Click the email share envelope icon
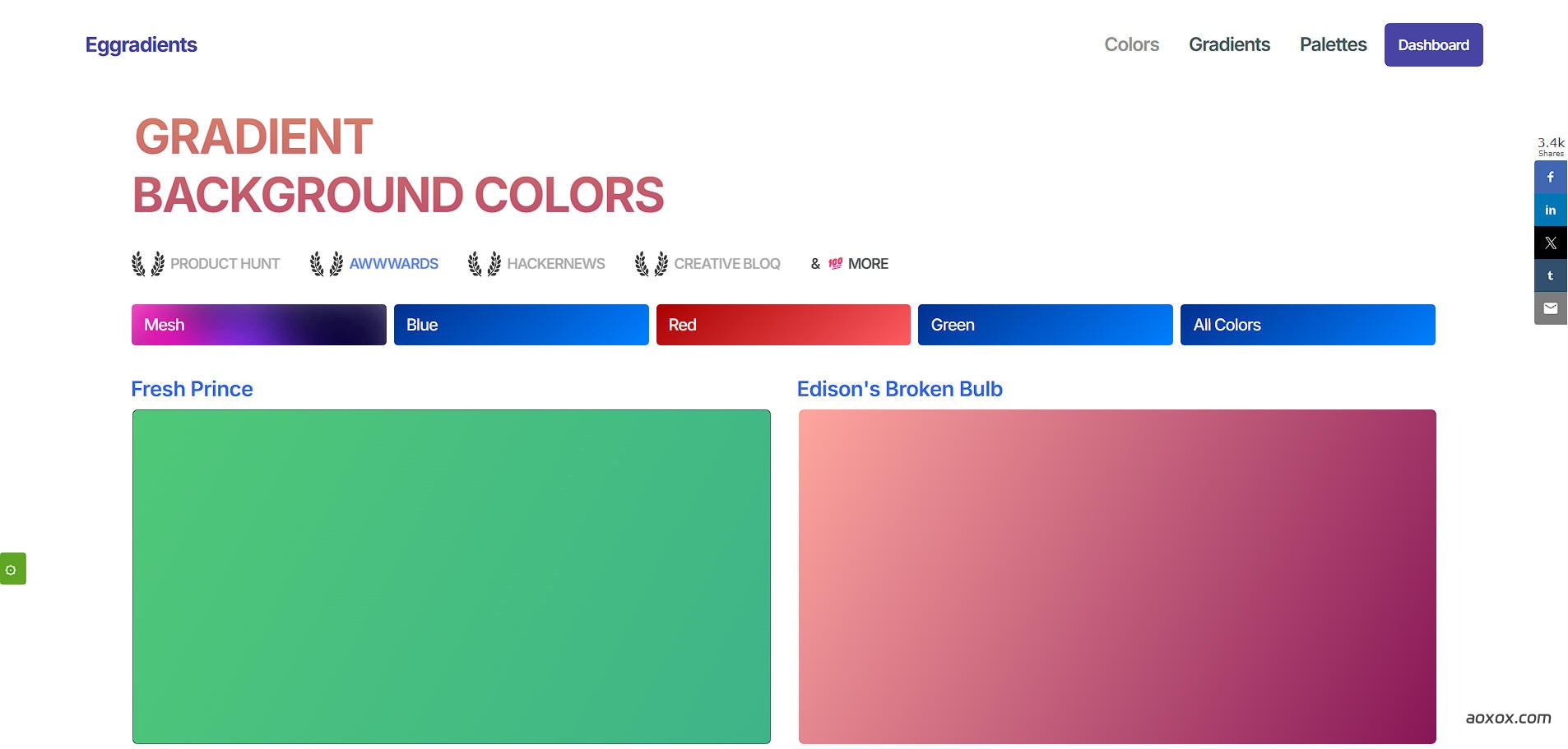 pos(1550,309)
